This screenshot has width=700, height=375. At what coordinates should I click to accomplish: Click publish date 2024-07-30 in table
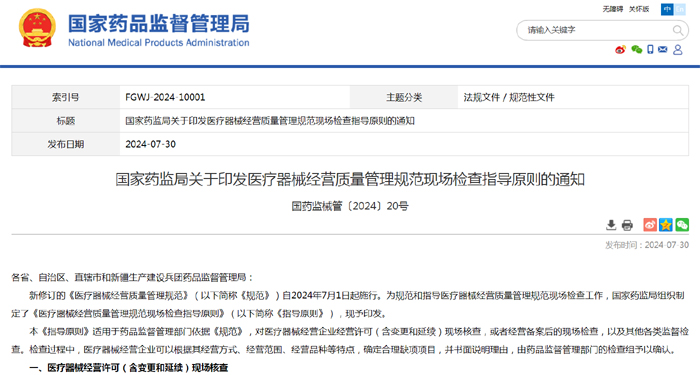[150, 144]
